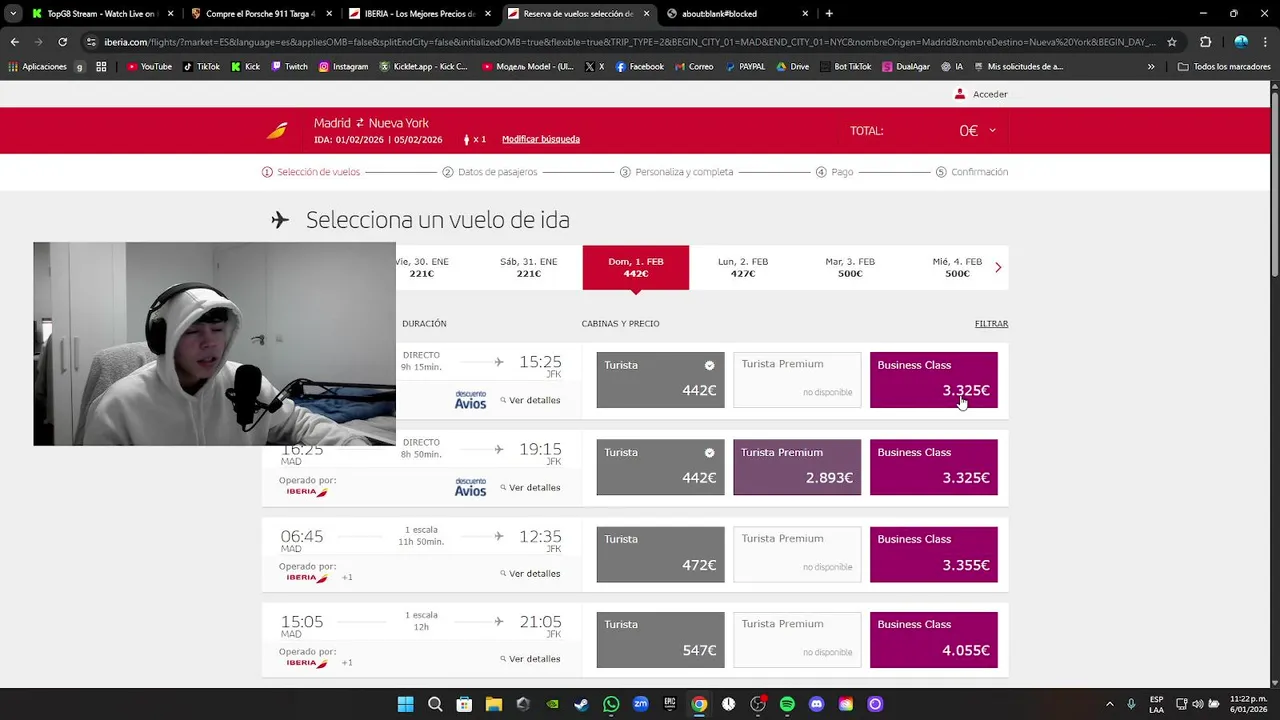Viewport: 1280px width, 720px height.
Task: Open Discord from the taskbar
Action: click(x=816, y=704)
